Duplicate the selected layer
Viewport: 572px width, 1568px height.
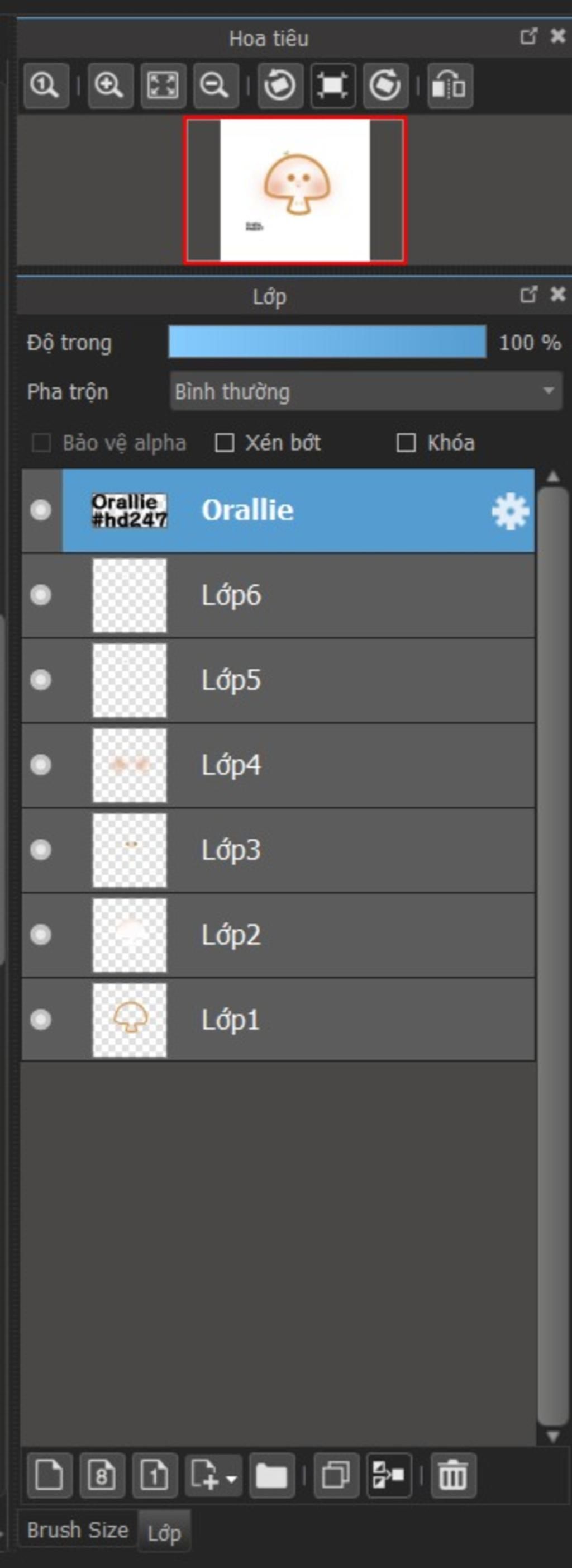336,1475
